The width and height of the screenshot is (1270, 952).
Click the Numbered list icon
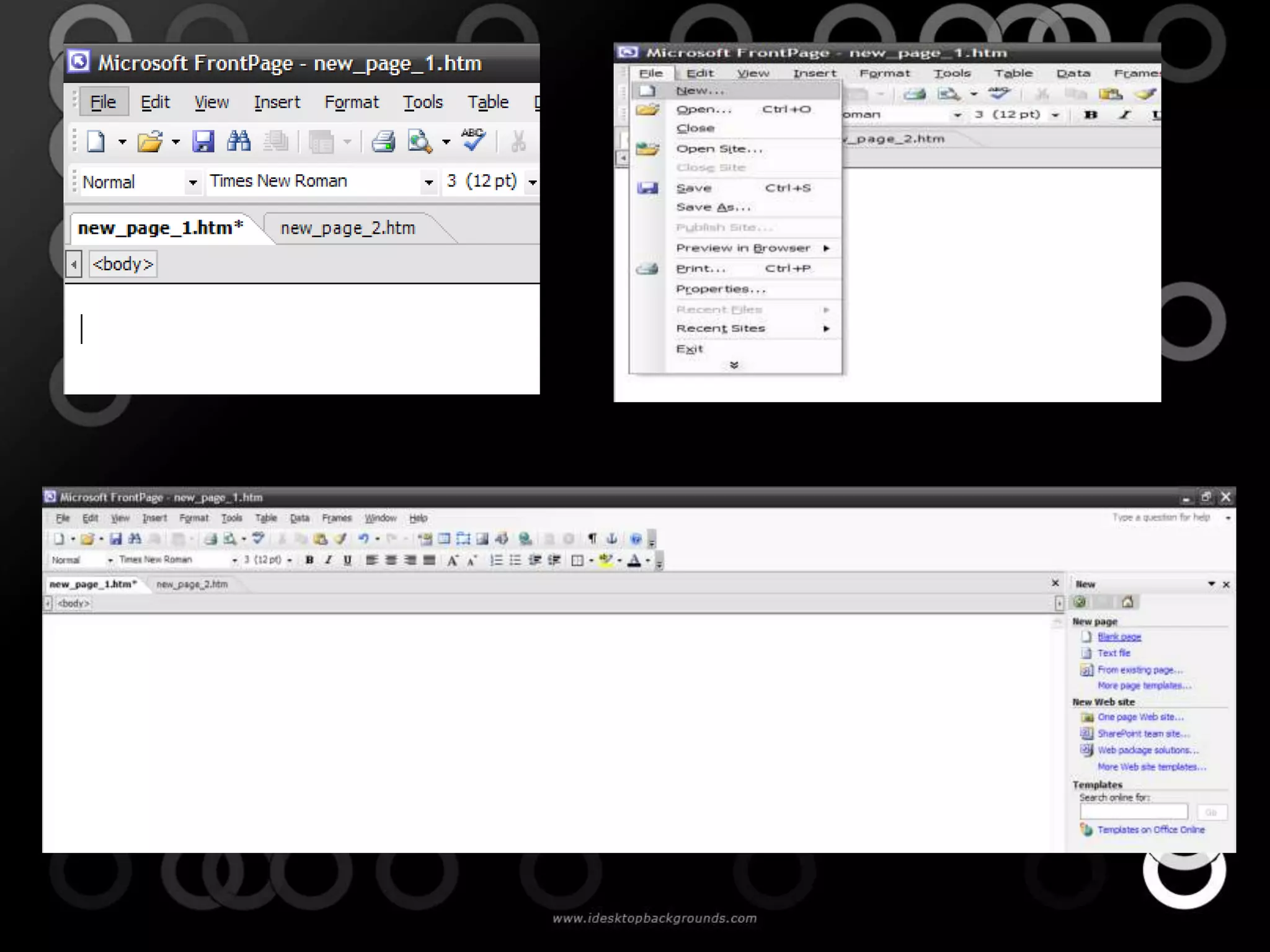click(496, 560)
